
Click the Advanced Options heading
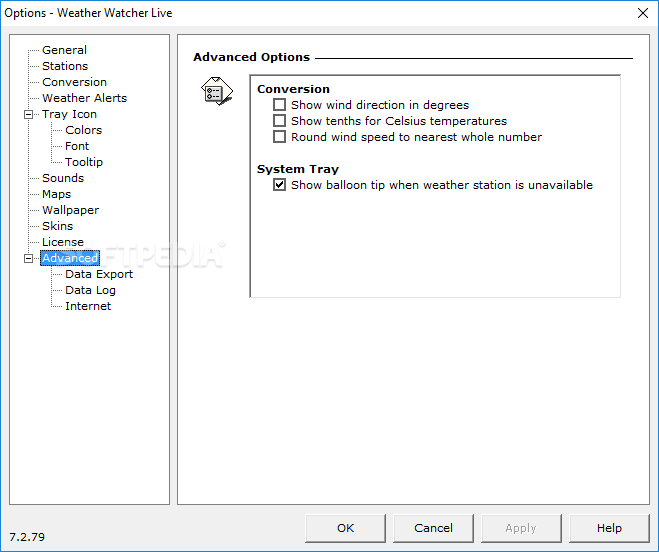coord(251,57)
